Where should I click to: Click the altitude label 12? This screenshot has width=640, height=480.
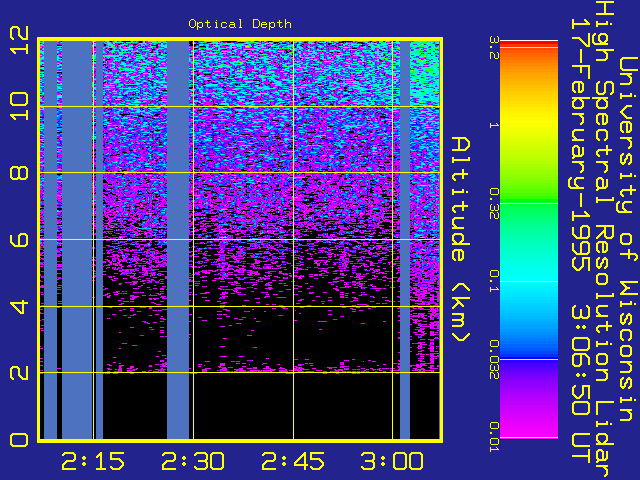click(19, 40)
